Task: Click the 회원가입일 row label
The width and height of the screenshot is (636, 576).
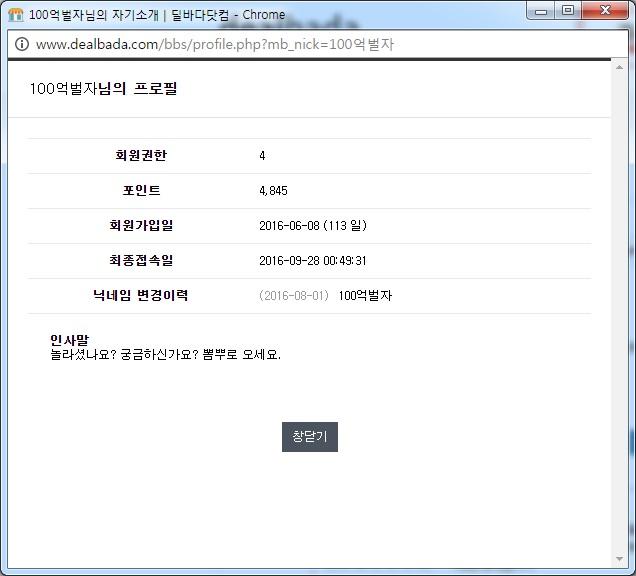Action: (141, 226)
